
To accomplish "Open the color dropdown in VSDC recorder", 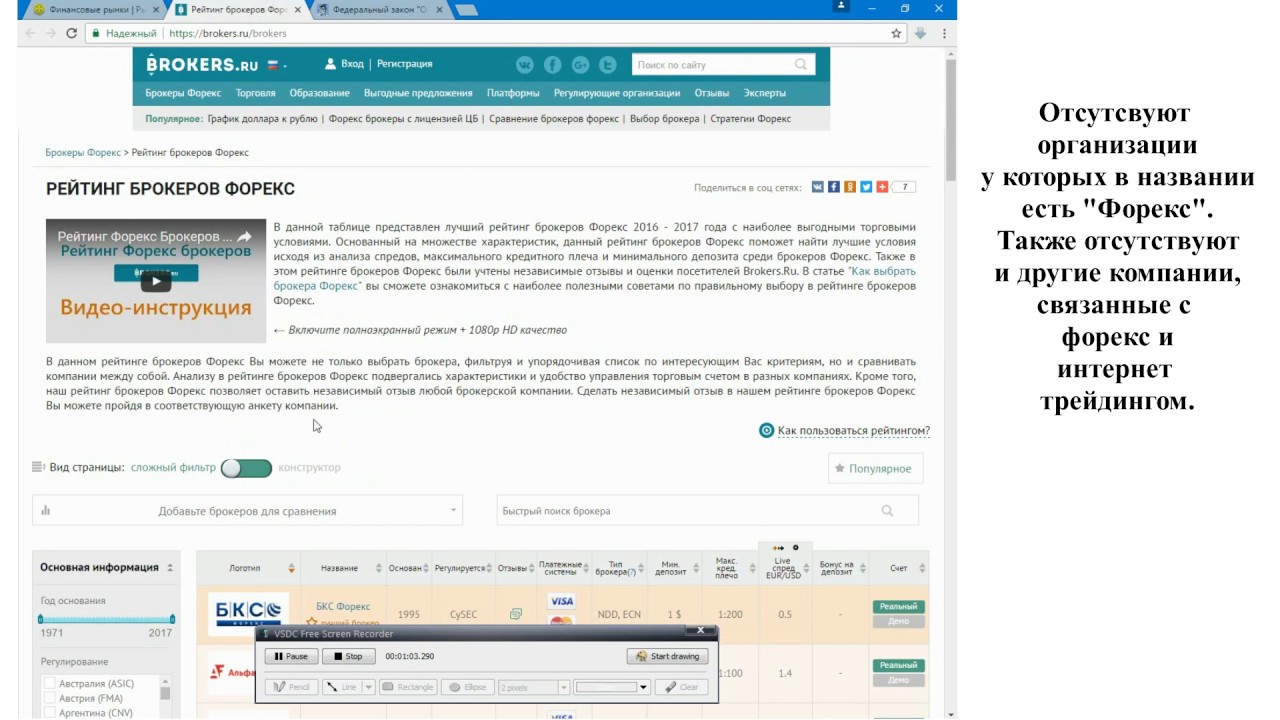I will [x=645, y=687].
